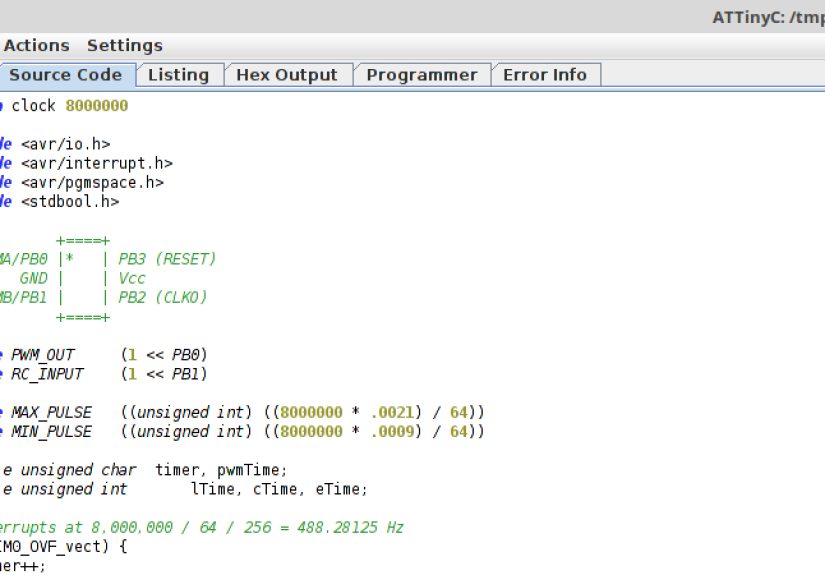
Task: Click the clock value 8000000
Action: coord(97,106)
